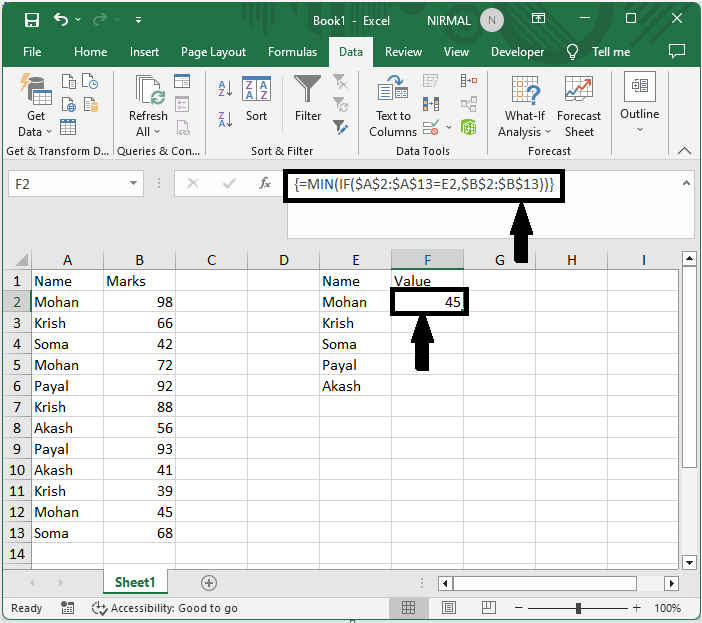Switch to Page Layout view

pyautogui.click(x=449, y=608)
